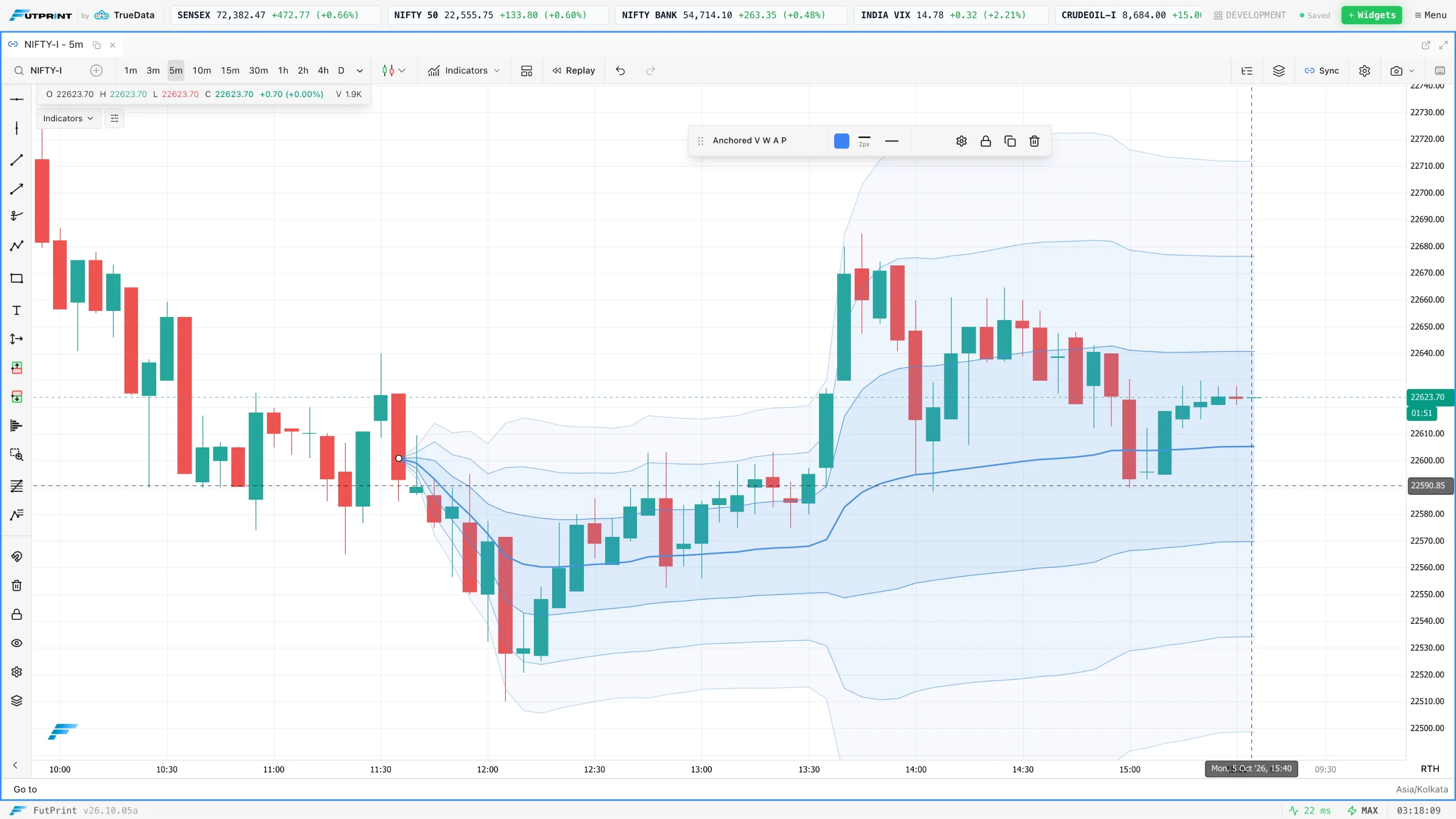Switch to the 15m timeframe
This screenshot has height=819, width=1456.
point(230,71)
